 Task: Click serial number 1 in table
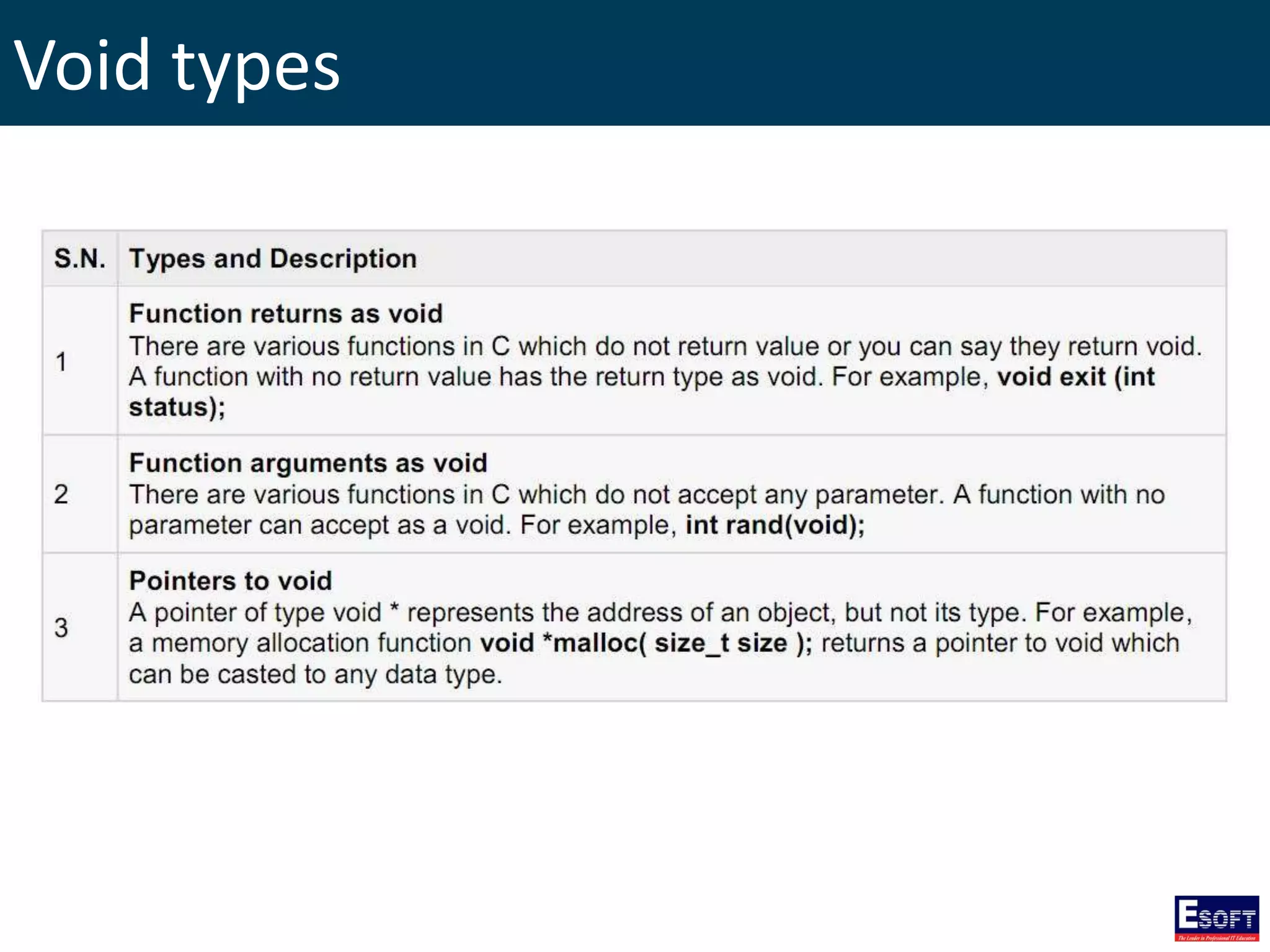coord(61,362)
